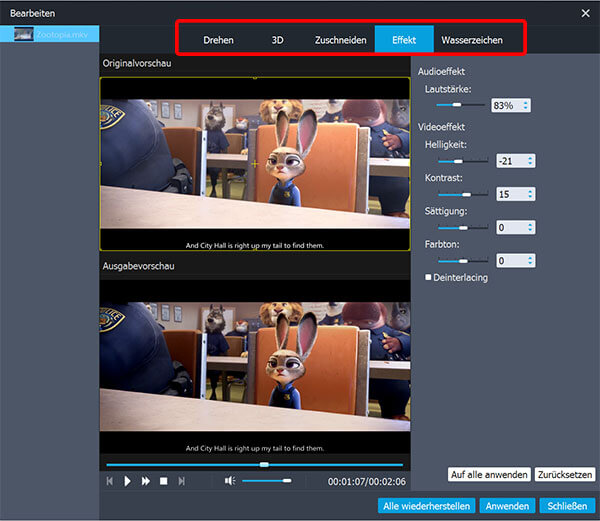Image resolution: width=600 pixels, height=521 pixels.
Task: Step the Kontrast value with spinner
Action: (530, 194)
